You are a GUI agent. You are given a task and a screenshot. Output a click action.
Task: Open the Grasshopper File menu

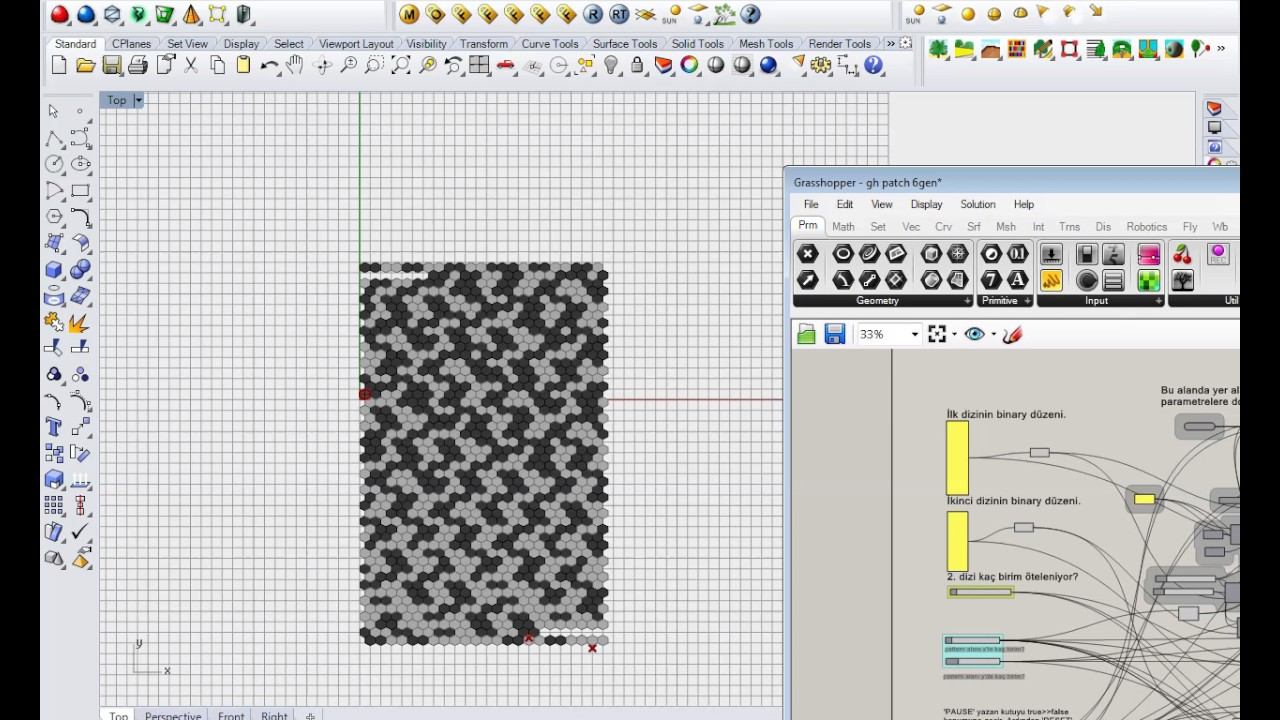click(x=811, y=204)
